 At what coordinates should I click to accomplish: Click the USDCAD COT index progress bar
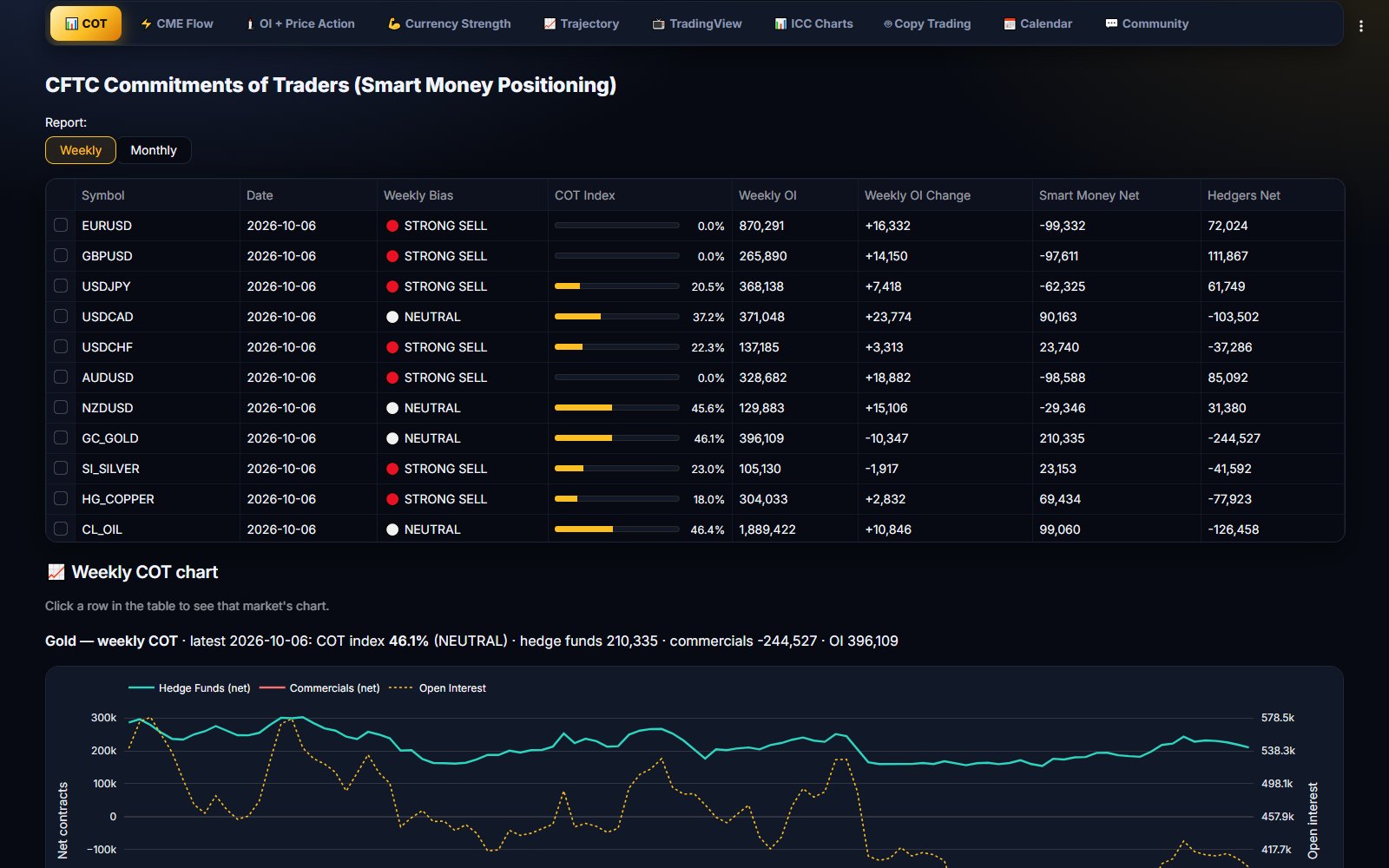tap(616, 317)
